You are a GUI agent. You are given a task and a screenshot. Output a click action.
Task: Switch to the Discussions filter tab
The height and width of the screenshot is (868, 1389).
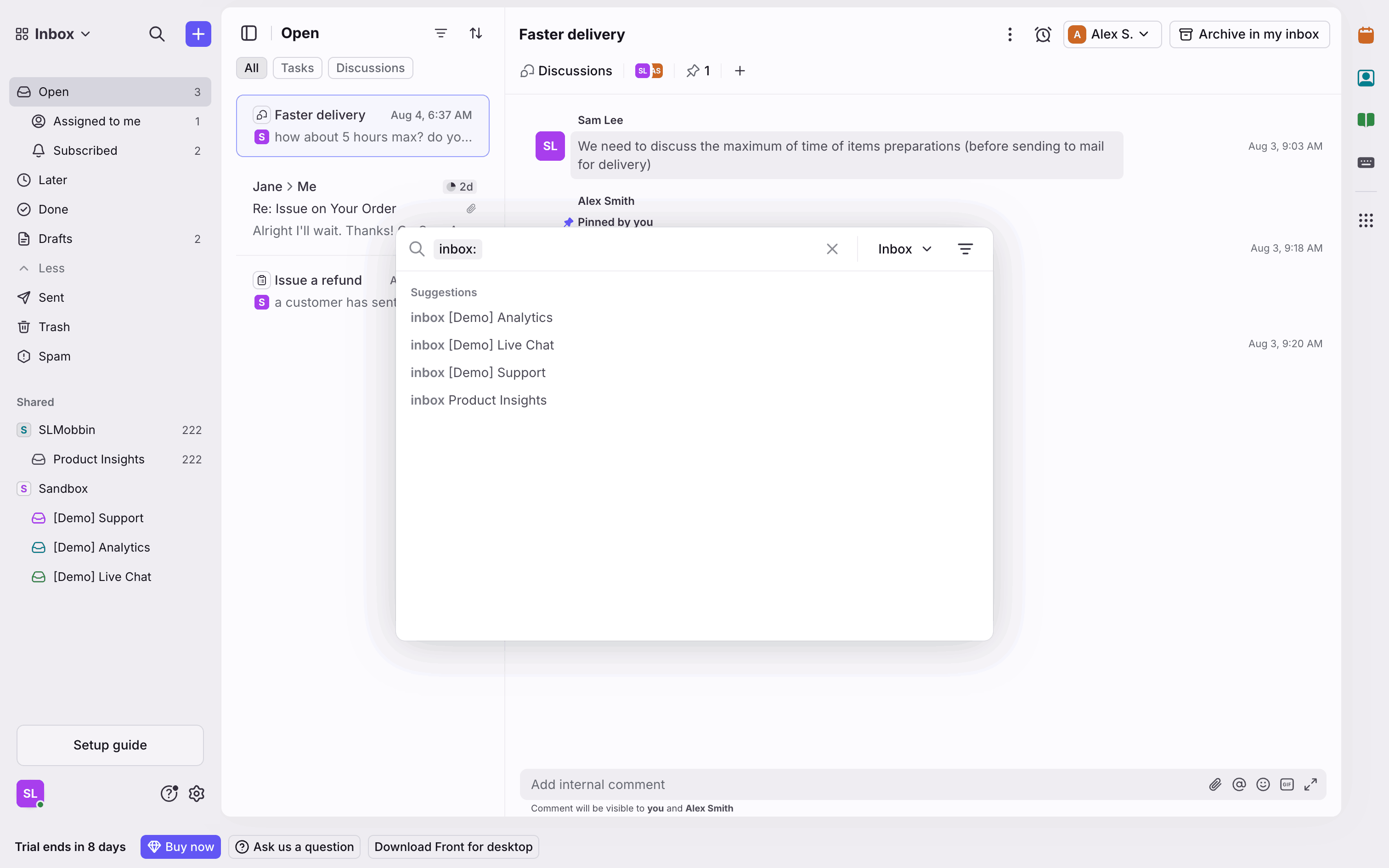tap(370, 68)
